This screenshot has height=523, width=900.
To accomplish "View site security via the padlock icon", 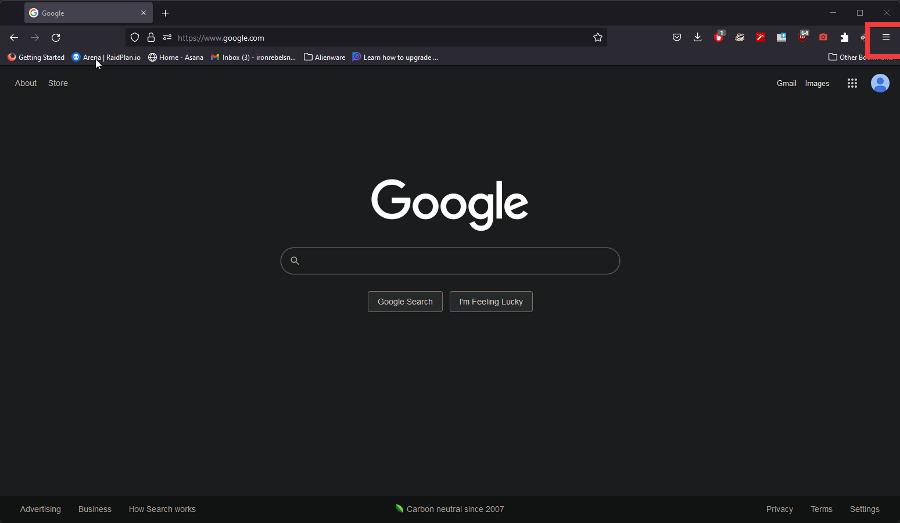I will coord(151,37).
